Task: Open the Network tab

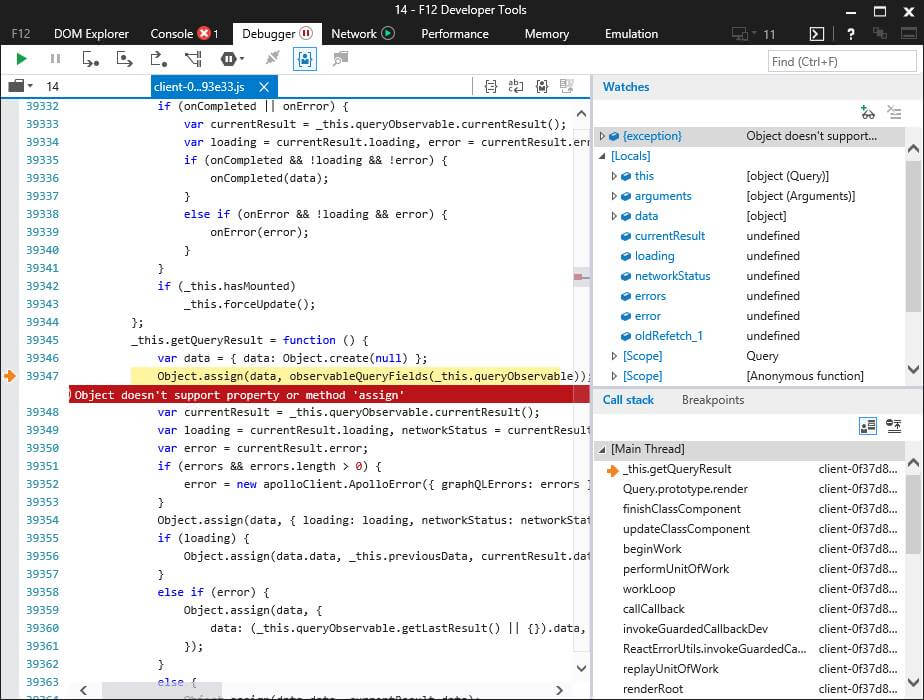Action: tap(354, 34)
